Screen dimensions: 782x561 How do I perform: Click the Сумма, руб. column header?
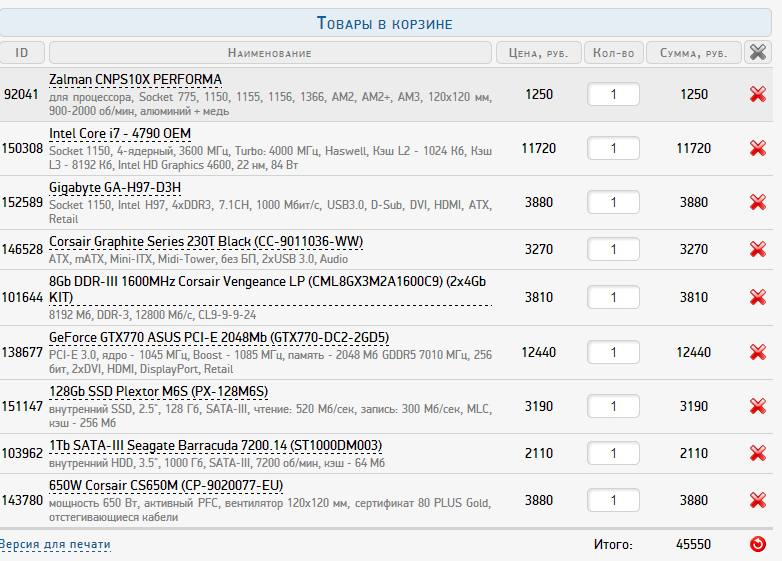coord(694,52)
